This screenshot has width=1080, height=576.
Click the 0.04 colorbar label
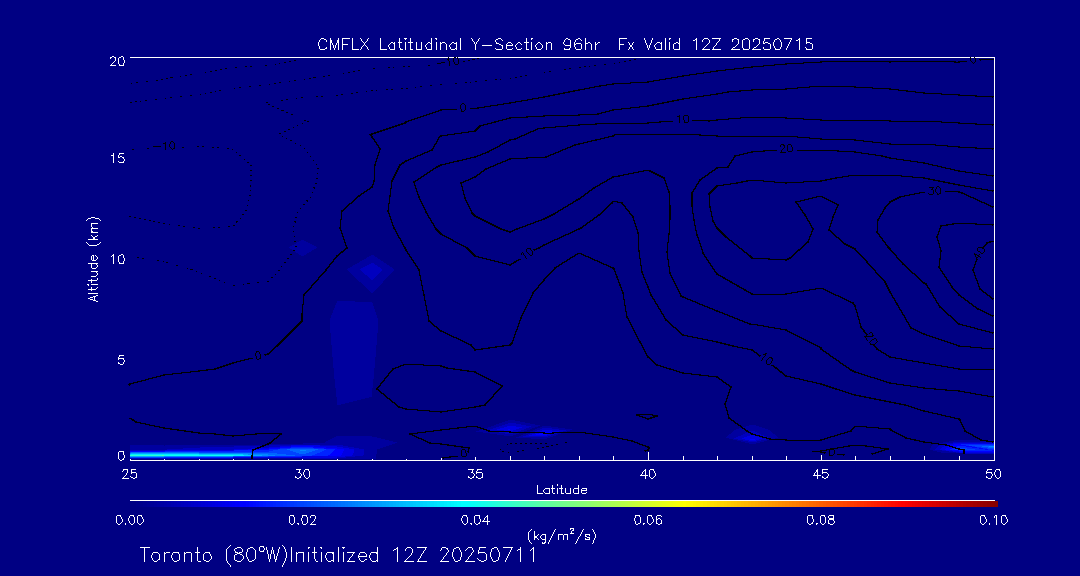475,520
